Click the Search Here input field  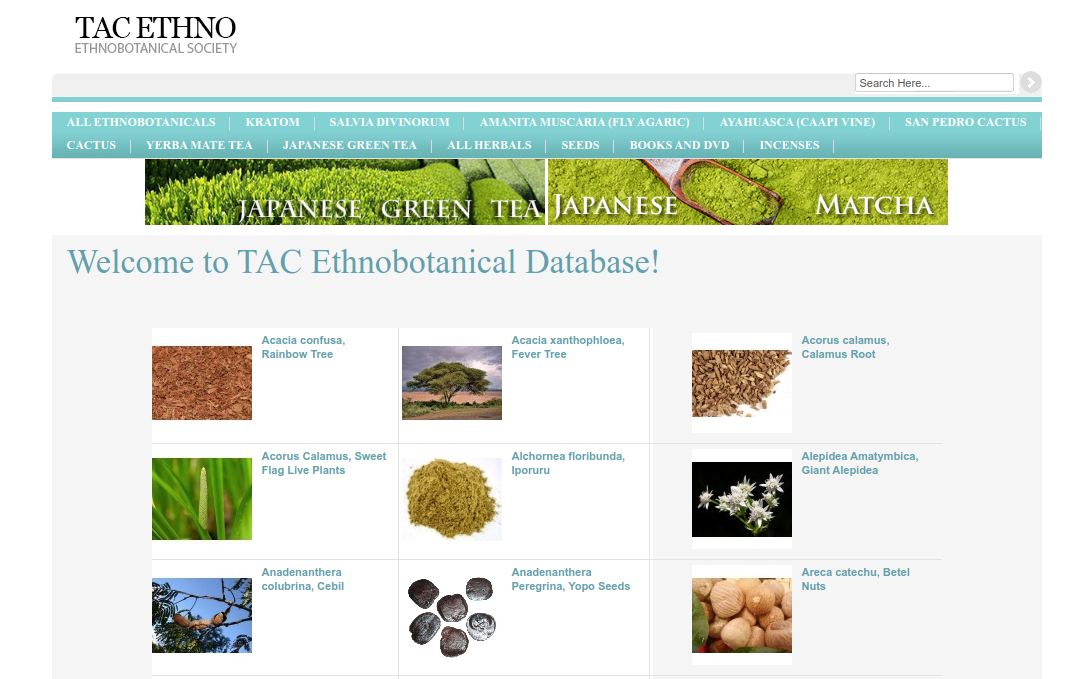tap(934, 83)
